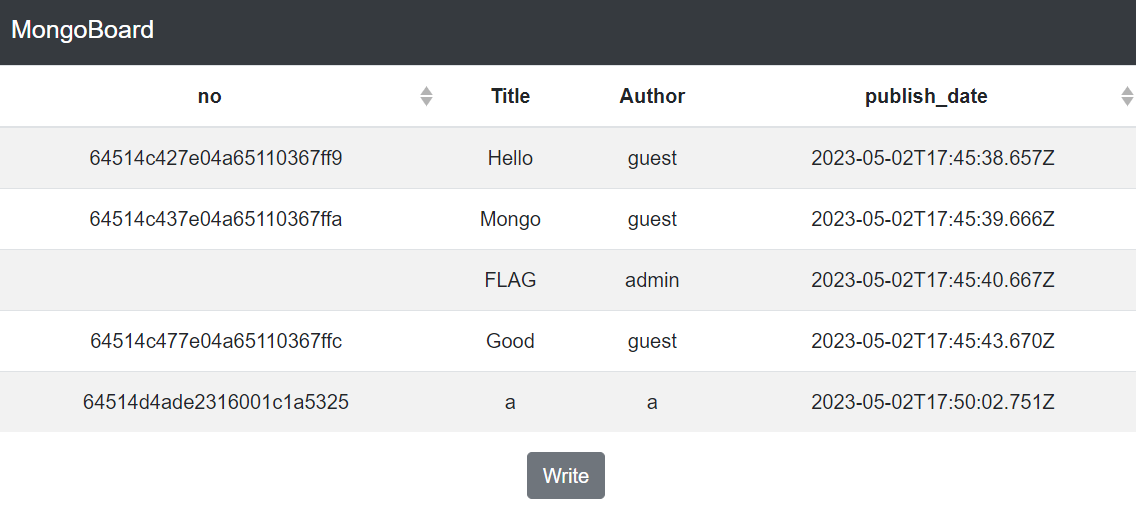Click date 2023-05-02T17:45:39.666Z
Viewport: 1136px width, 520px height.
click(x=932, y=219)
